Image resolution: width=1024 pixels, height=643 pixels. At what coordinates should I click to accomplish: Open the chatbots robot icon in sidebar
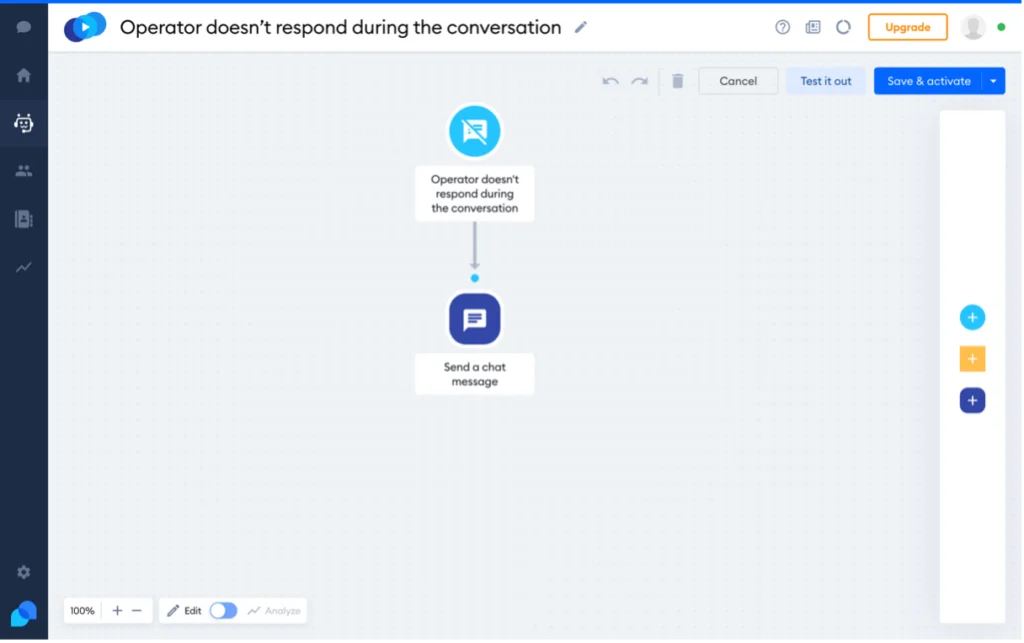(24, 123)
